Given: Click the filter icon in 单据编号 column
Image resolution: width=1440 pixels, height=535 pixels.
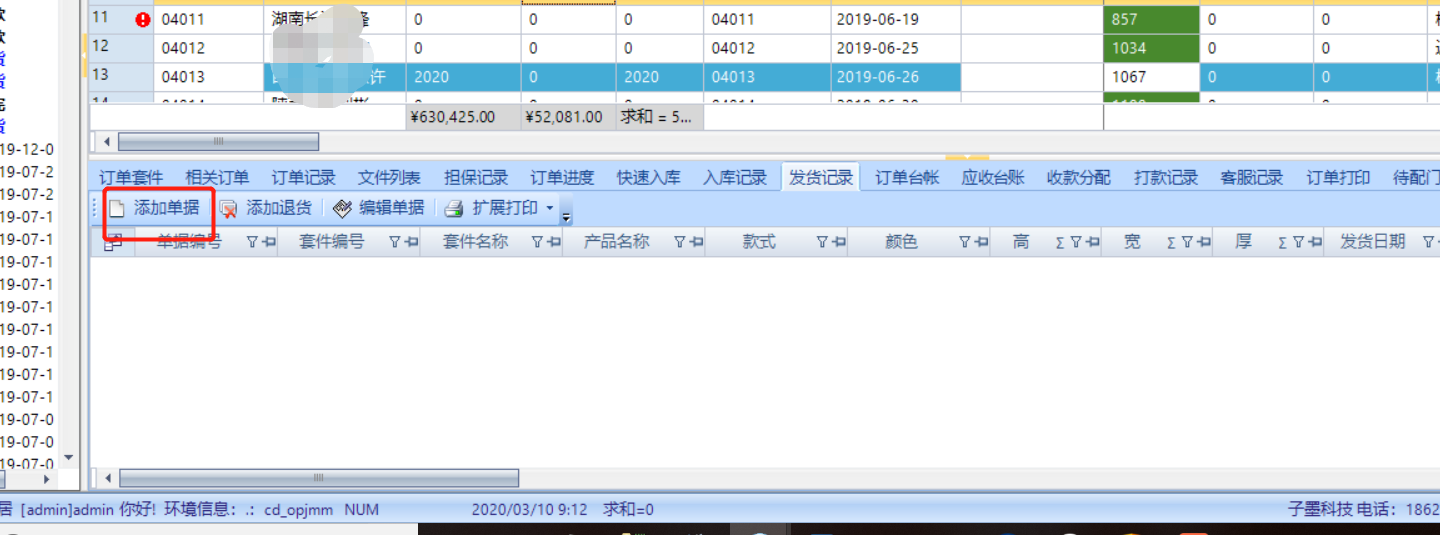Looking at the screenshot, I should [252, 242].
